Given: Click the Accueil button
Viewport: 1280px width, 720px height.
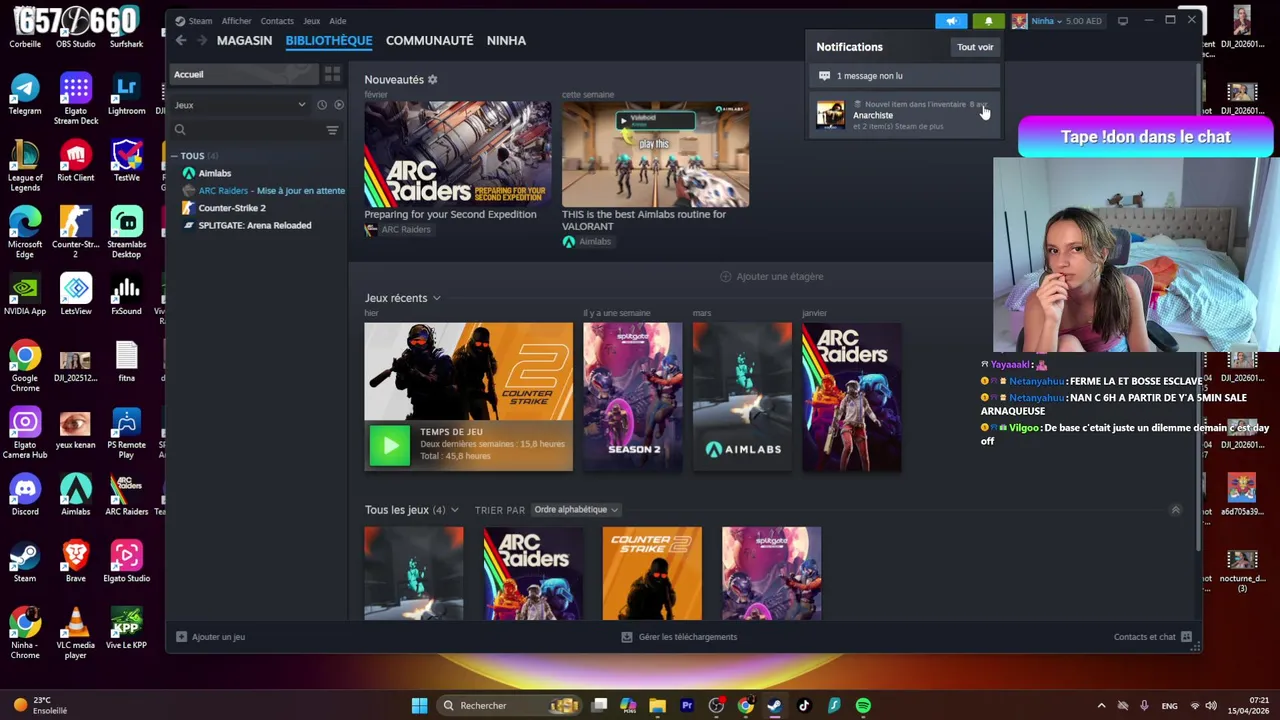Looking at the screenshot, I should click(245, 75).
